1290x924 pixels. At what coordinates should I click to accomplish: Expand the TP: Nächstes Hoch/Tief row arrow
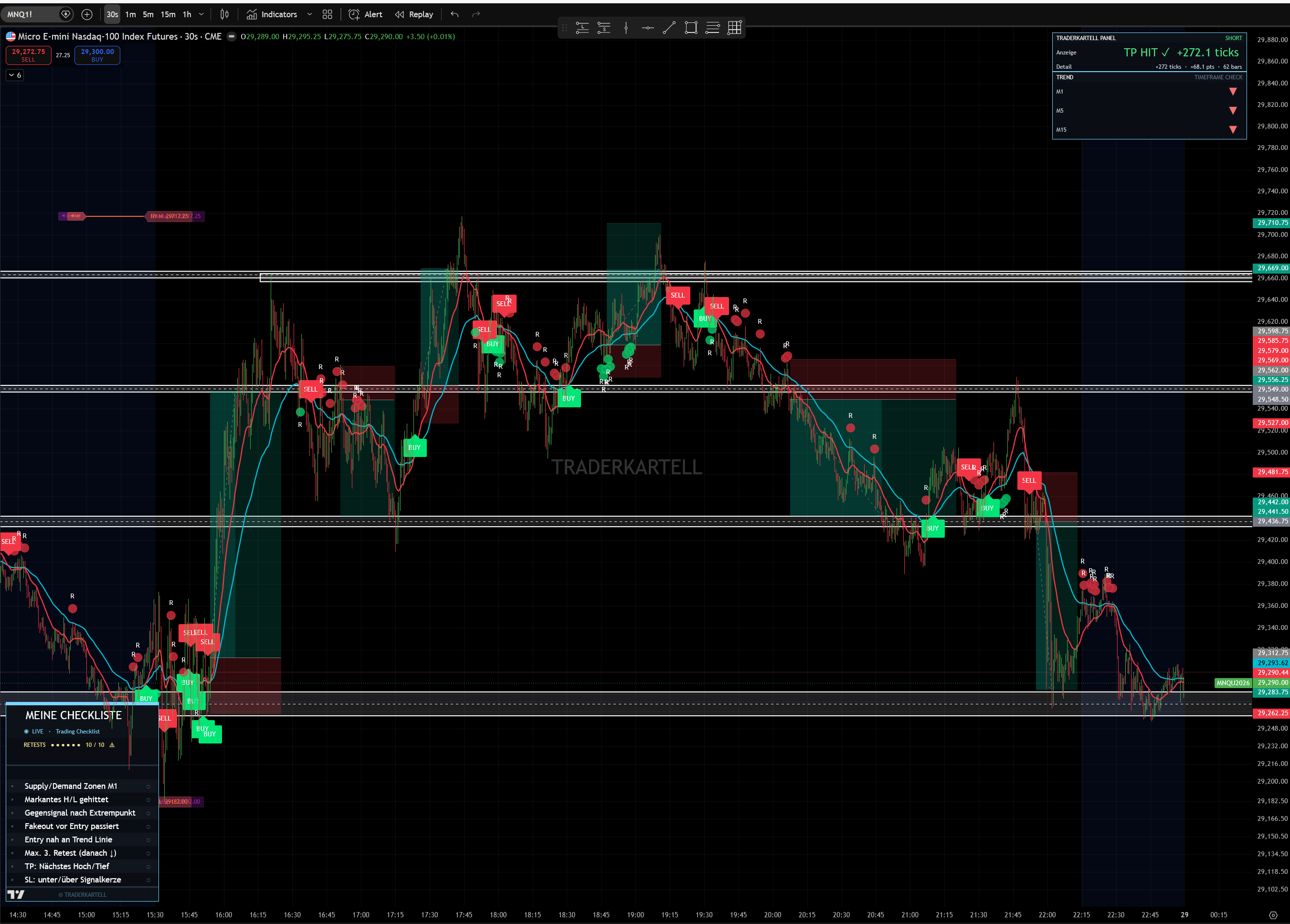(12, 867)
